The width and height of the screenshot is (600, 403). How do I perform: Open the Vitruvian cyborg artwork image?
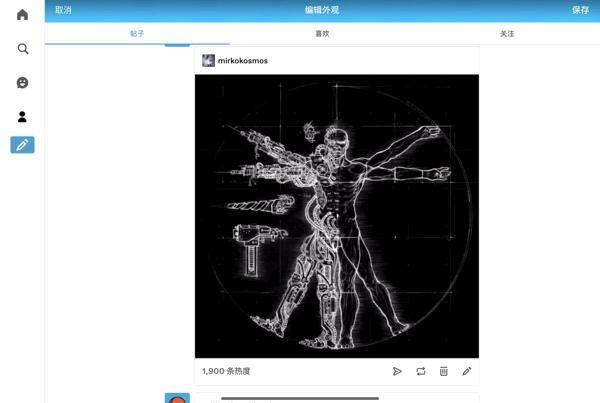click(x=337, y=216)
